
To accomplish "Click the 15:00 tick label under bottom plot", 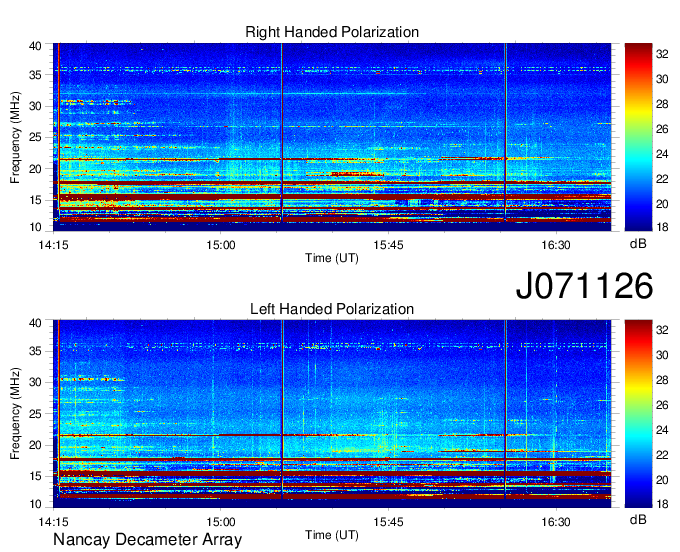I will click(221, 522).
